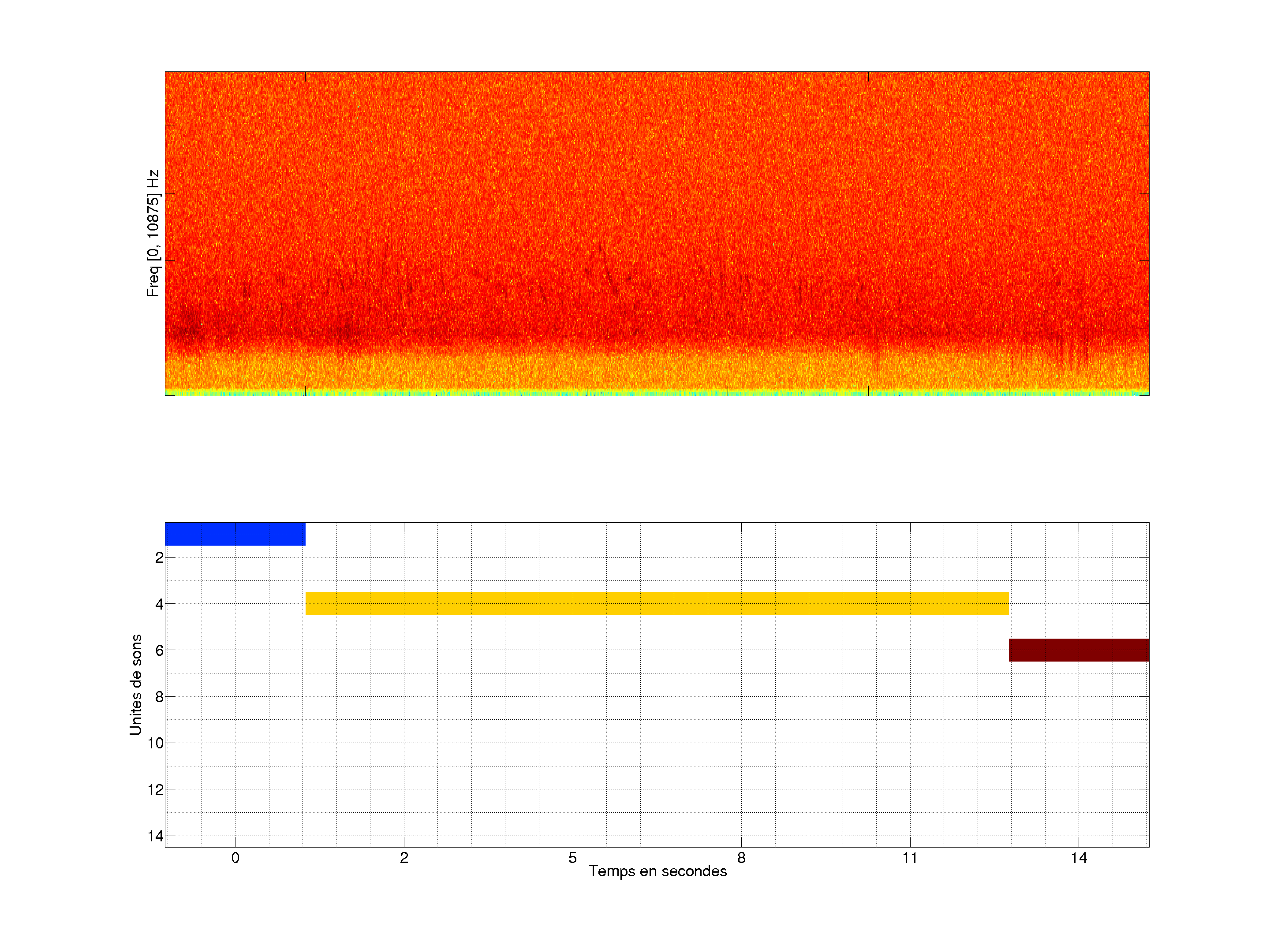Click the y-axis tick label 2
The width and height of the screenshot is (1270, 952).
[x=159, y=558]
